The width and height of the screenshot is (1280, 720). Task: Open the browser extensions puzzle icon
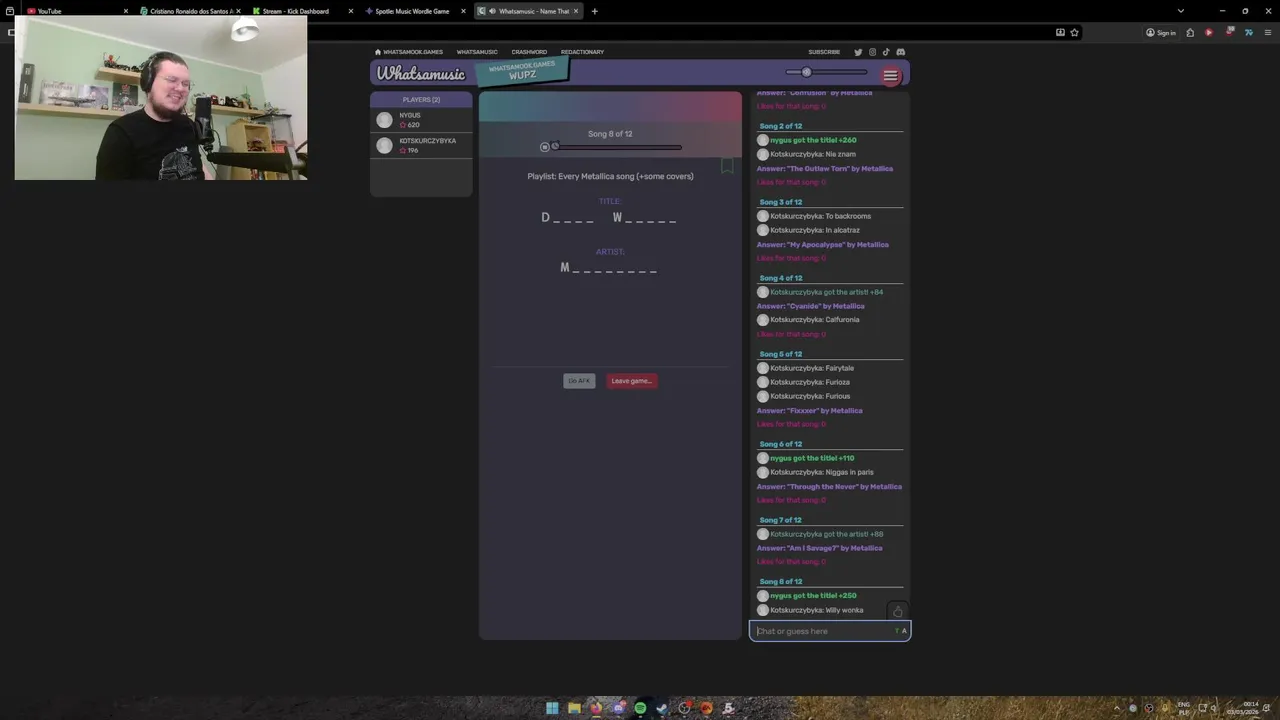point(1190,32)
